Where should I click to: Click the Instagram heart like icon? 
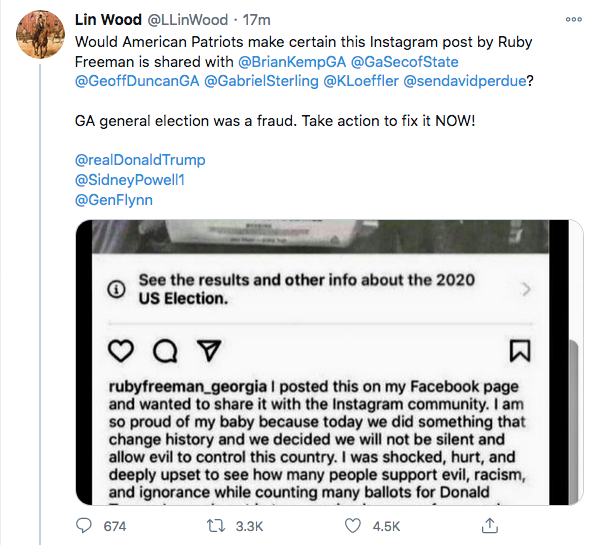(x=121, y=350)
